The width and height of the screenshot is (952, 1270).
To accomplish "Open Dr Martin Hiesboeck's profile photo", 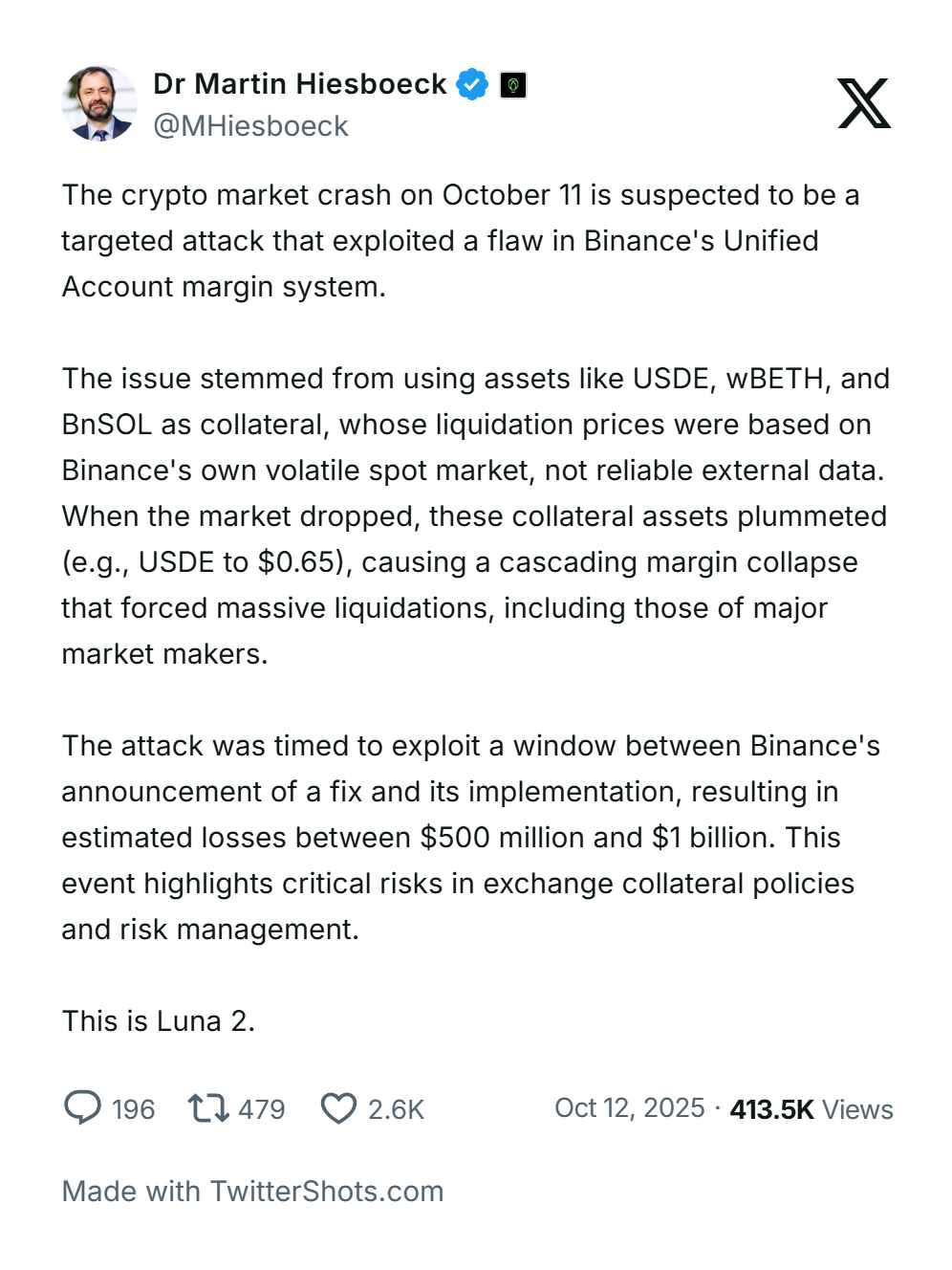I will [98, 103].
